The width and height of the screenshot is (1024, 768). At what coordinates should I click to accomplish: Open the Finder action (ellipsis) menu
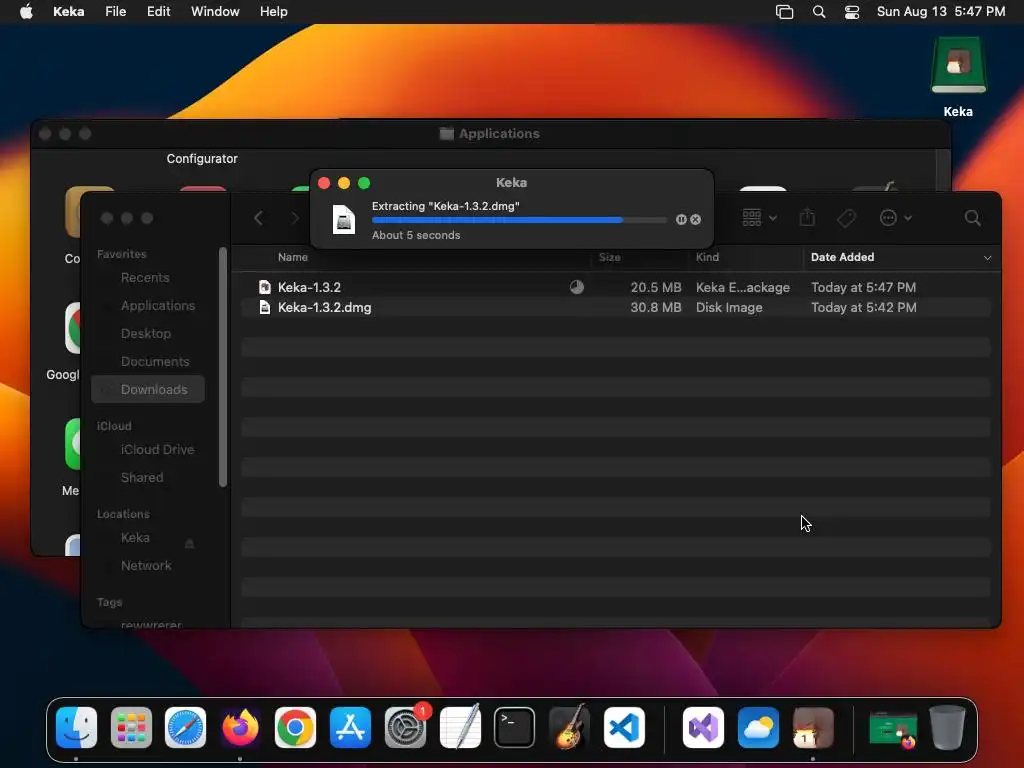tap(895, 218)
